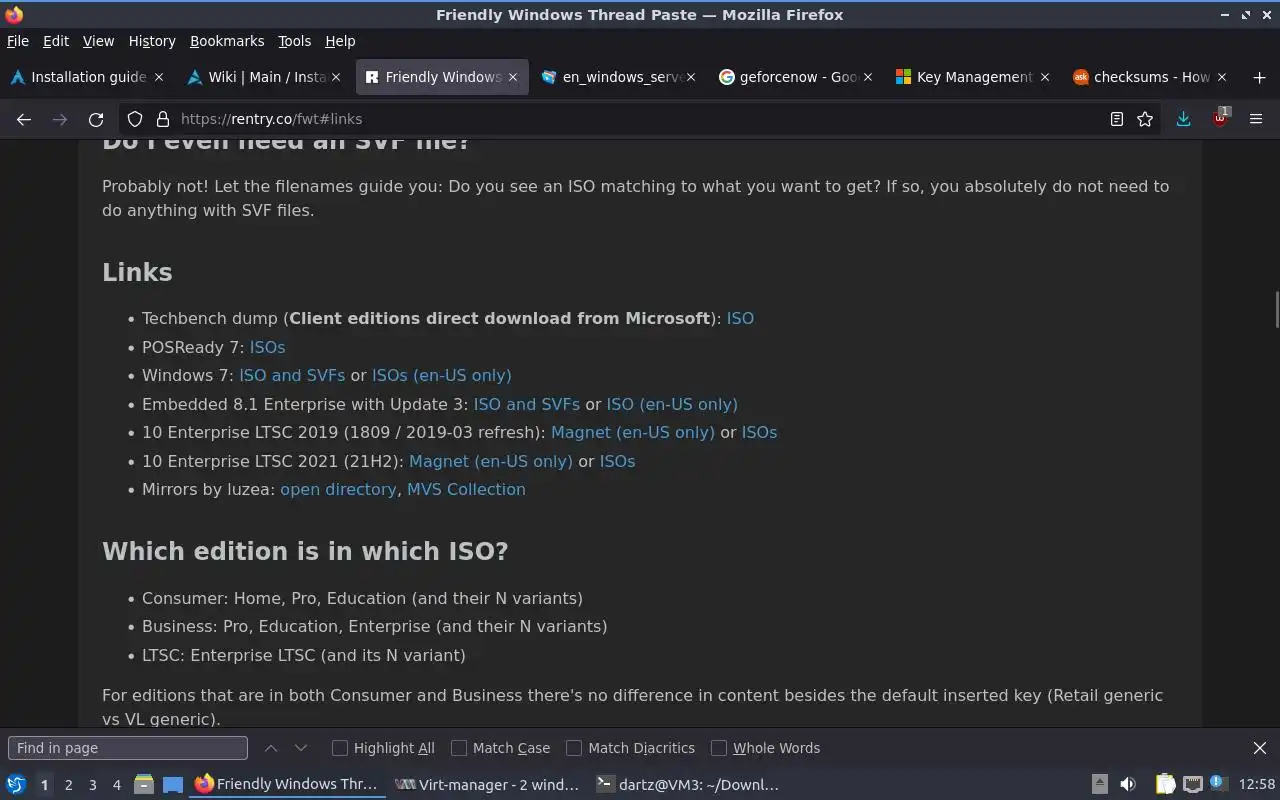Image resolution: width=1280 pixels, height=800 pixels.
Task: Open the clipboard tray icon
Action: (x=1165, y=785)
